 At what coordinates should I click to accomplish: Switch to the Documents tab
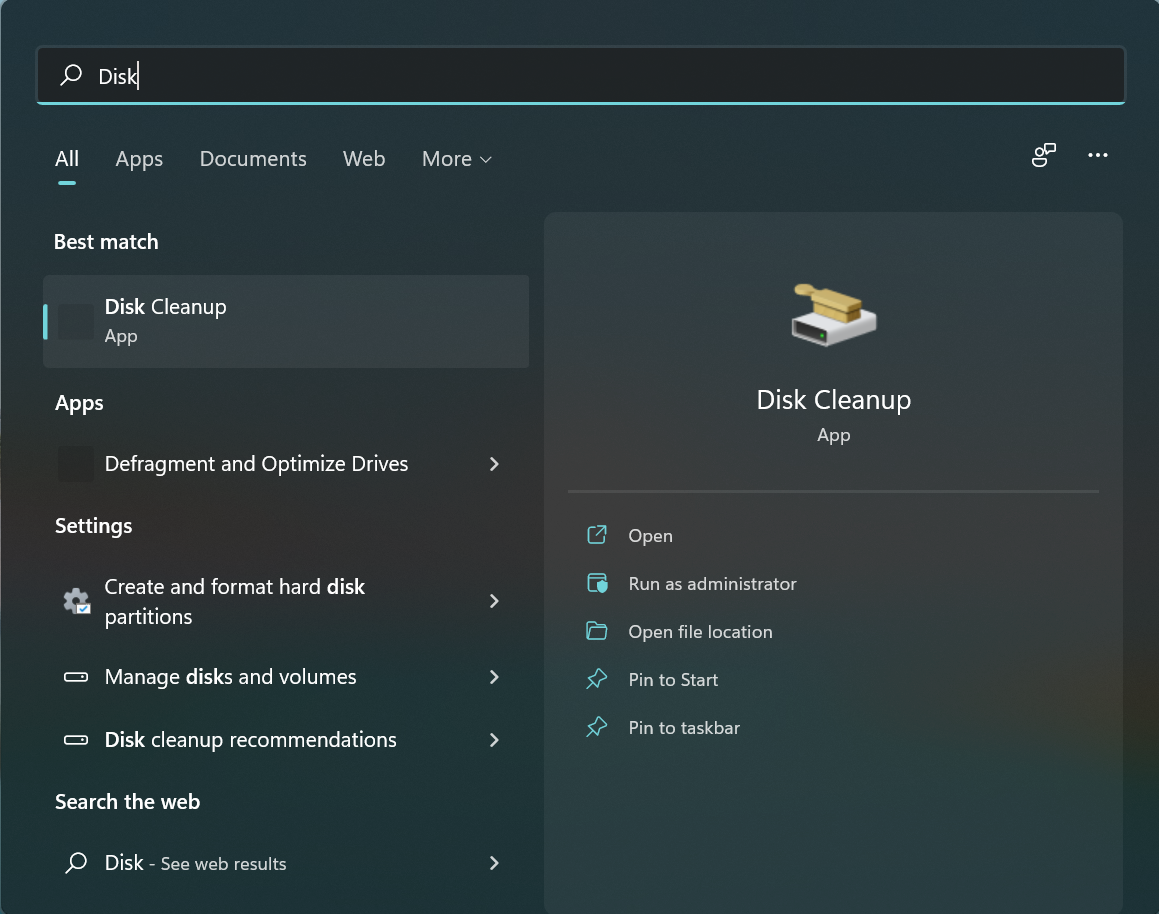[253, 159]
